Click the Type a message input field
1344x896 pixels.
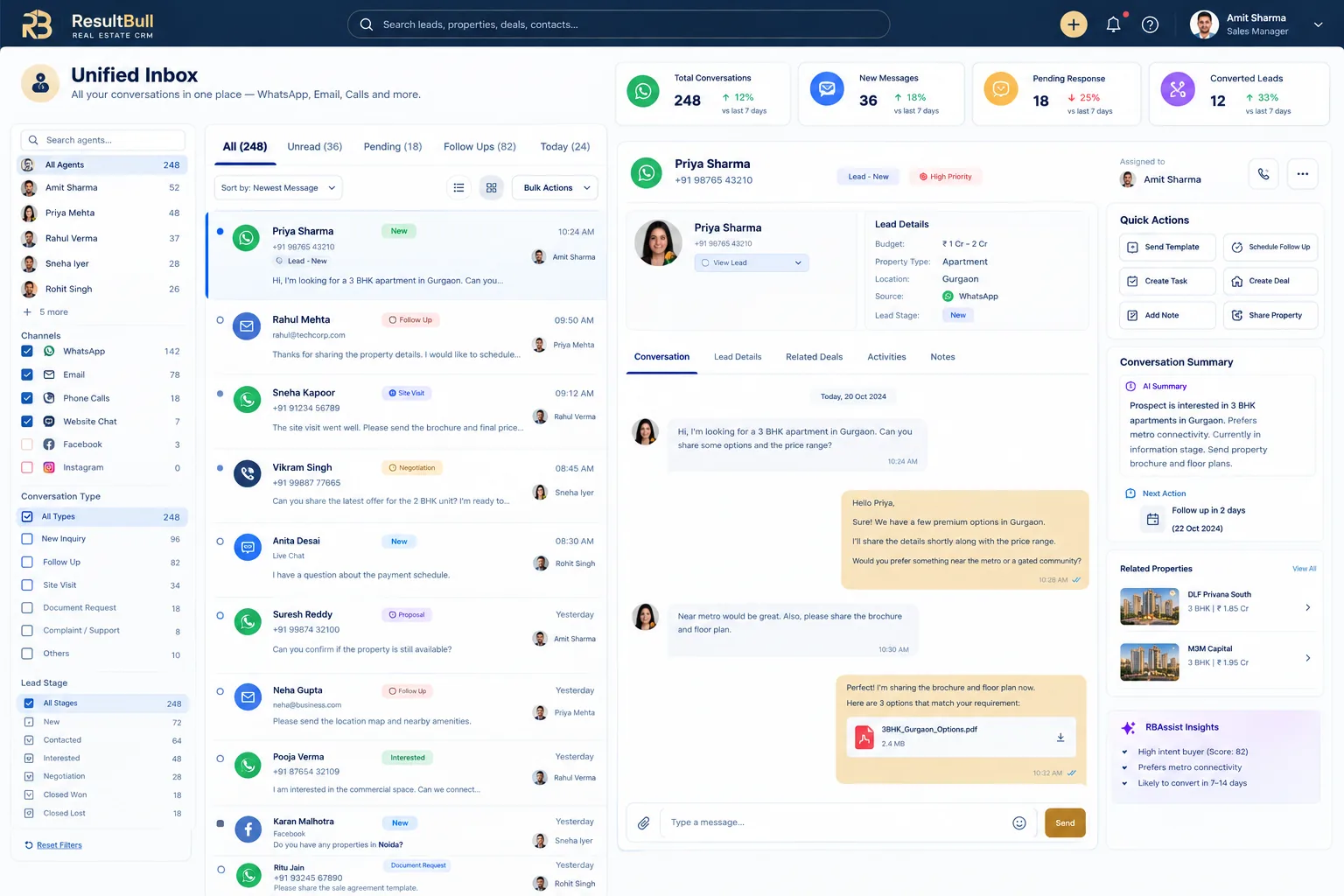[x=836, y=822]
